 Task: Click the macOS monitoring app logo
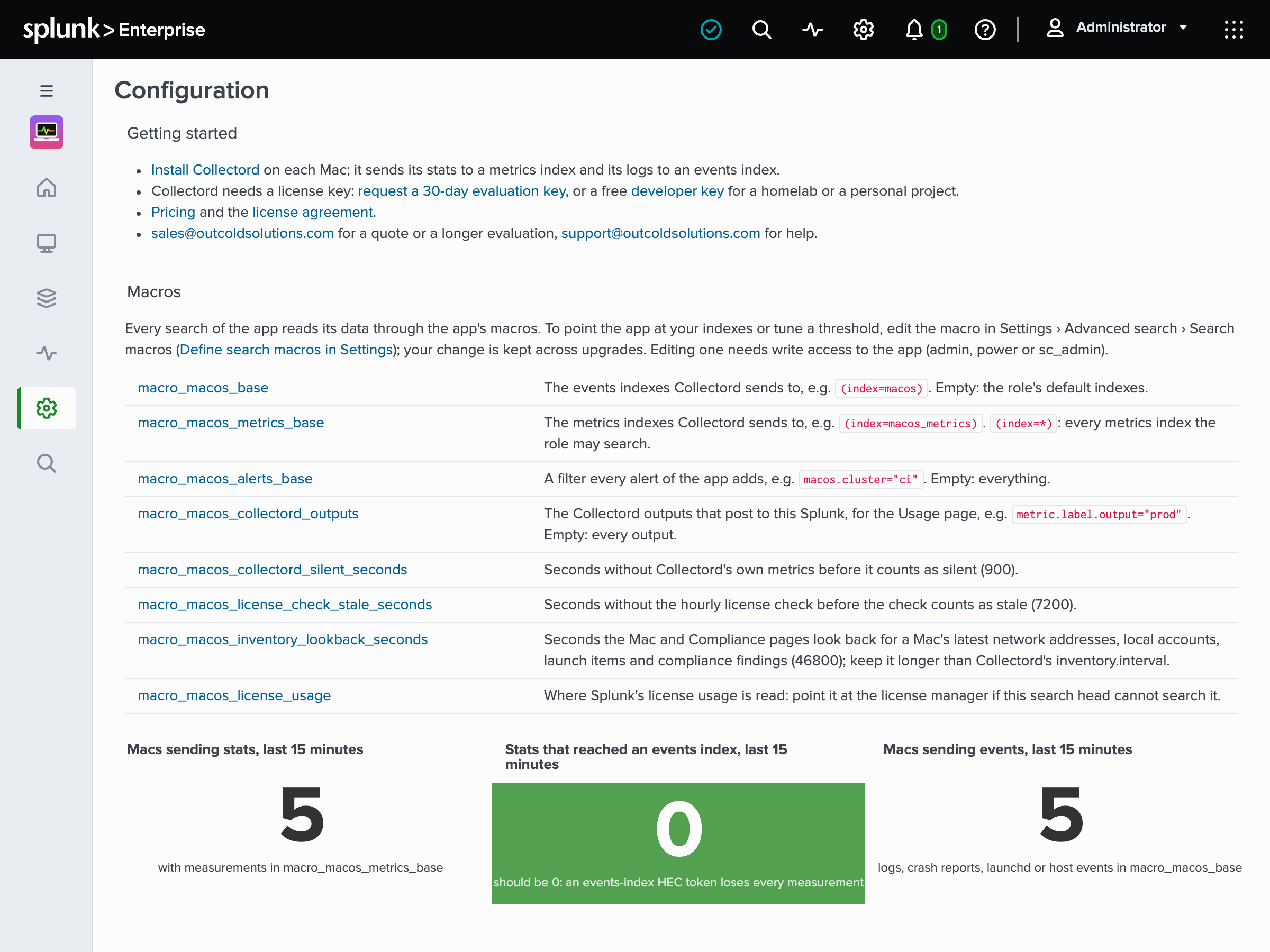pyautogui.click(x=47, y=132)
